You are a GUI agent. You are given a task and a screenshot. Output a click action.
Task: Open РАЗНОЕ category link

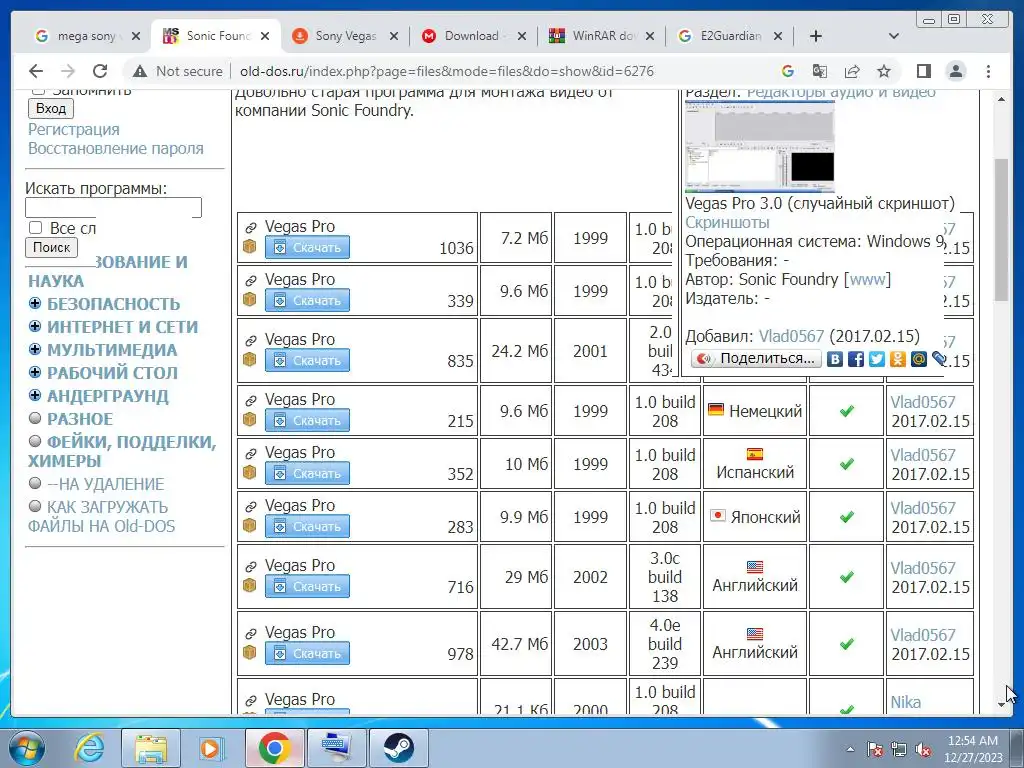[x=80, y=419]
